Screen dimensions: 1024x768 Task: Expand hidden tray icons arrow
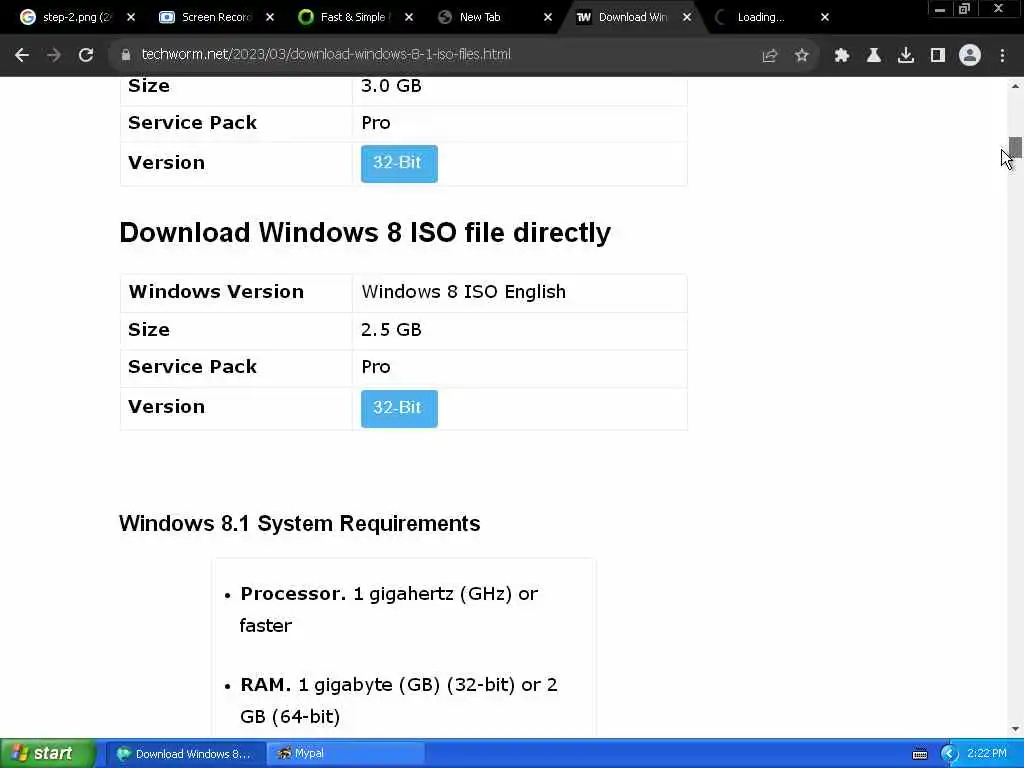point(950,754)
